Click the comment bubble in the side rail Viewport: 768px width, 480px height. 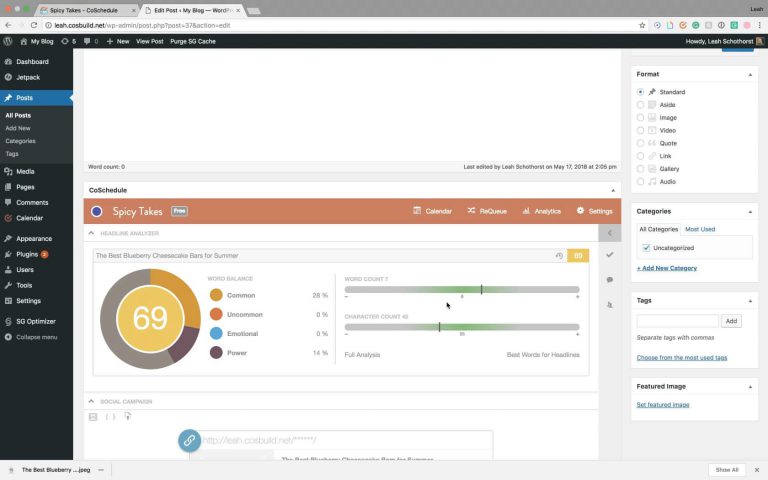click(610, 280)
